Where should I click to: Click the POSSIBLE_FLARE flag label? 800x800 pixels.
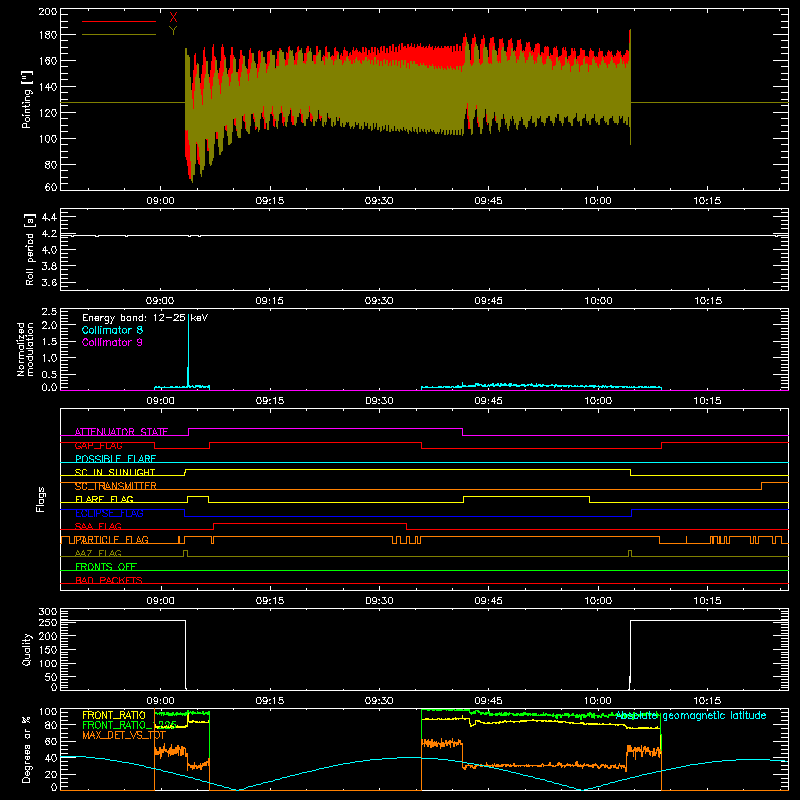point(115,459)
